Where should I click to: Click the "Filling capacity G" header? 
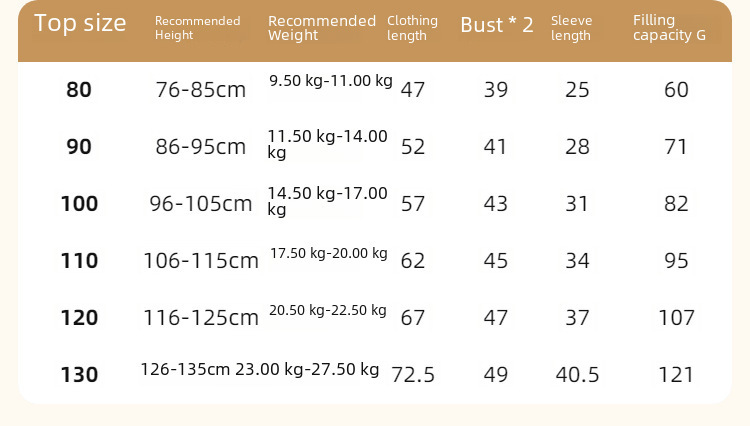click(669, 28)
